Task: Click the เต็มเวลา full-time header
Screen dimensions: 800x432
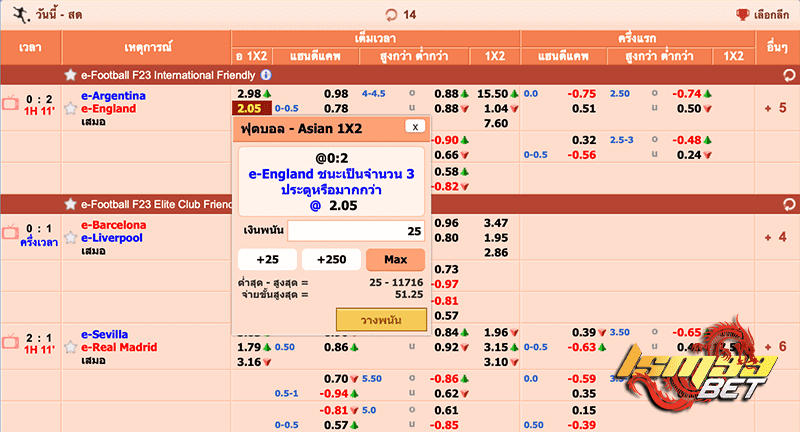Action: coord(375,38)
